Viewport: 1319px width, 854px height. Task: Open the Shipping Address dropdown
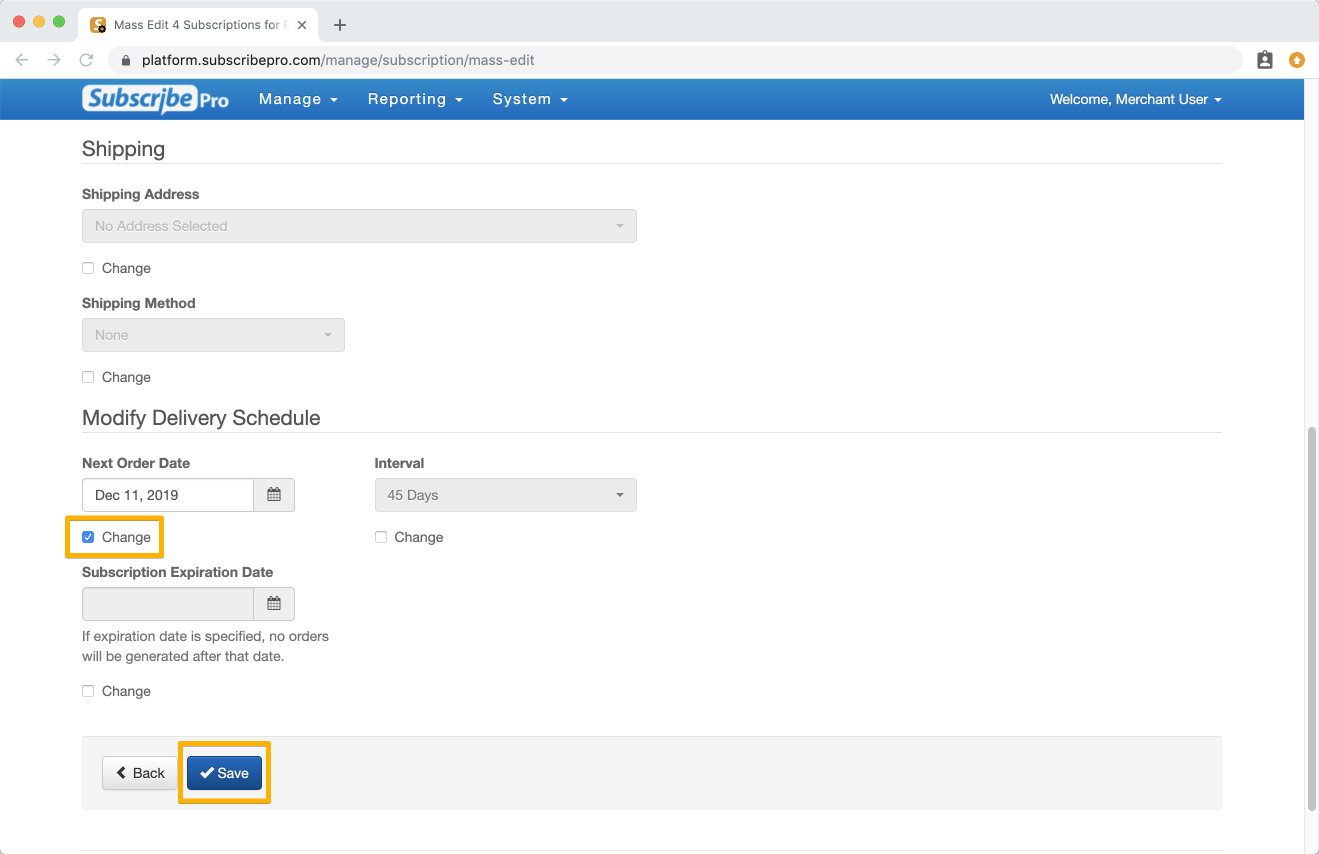pos(359,226)
